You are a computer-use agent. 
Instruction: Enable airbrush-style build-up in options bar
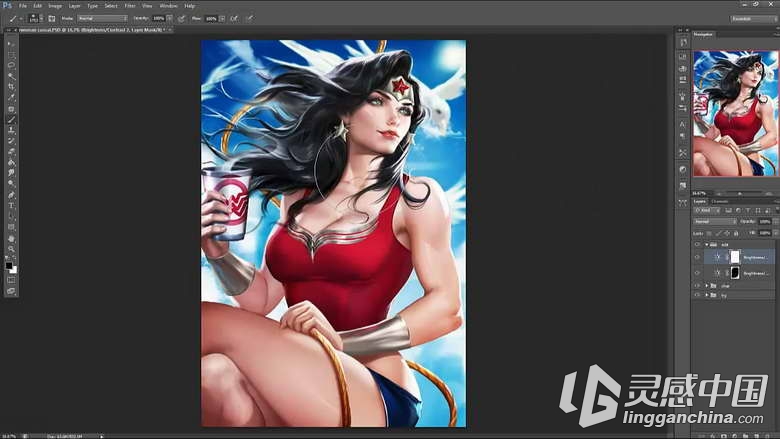(234, 18)
